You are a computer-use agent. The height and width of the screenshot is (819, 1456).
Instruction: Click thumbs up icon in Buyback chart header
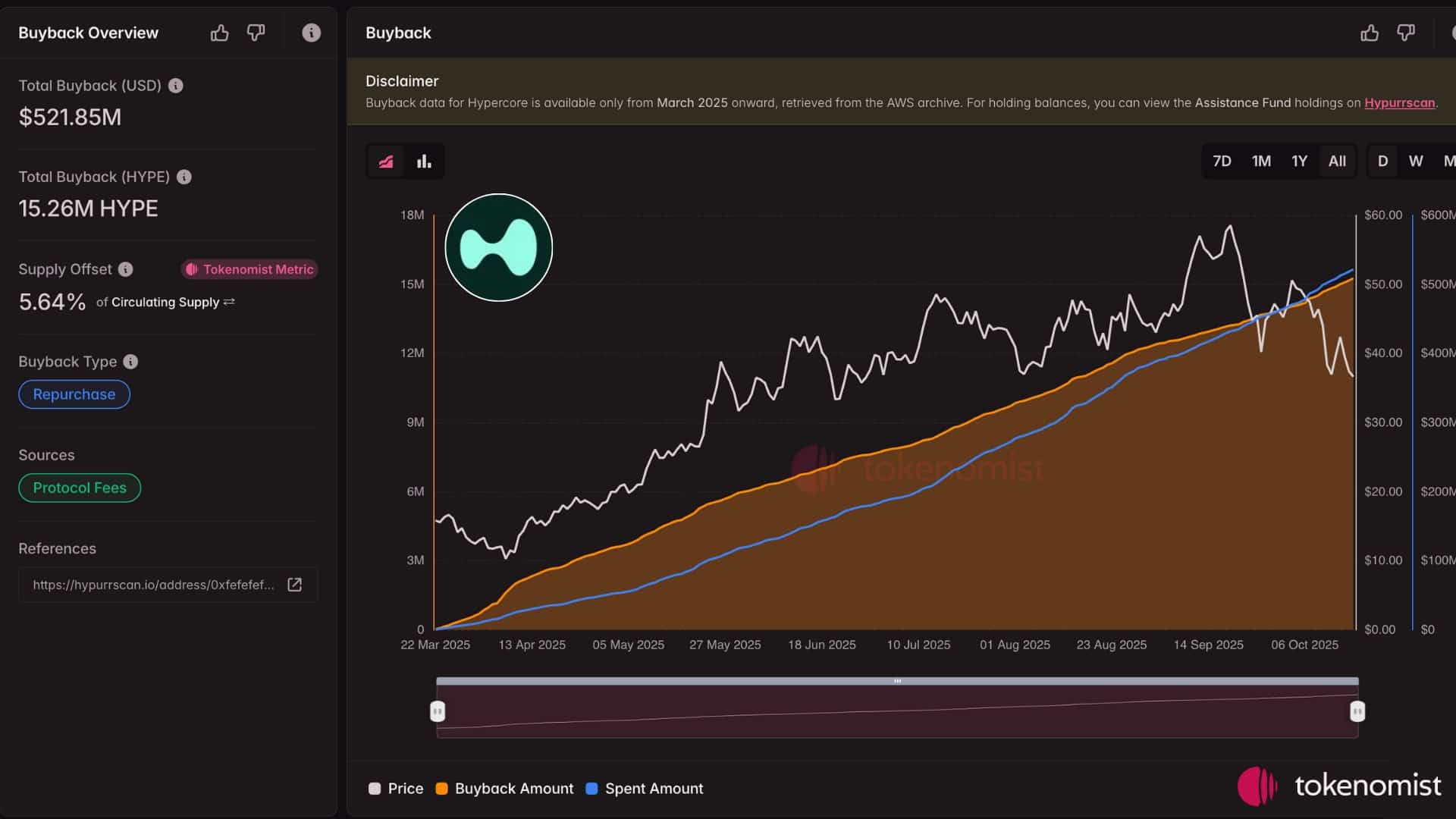coord(1370,33)
